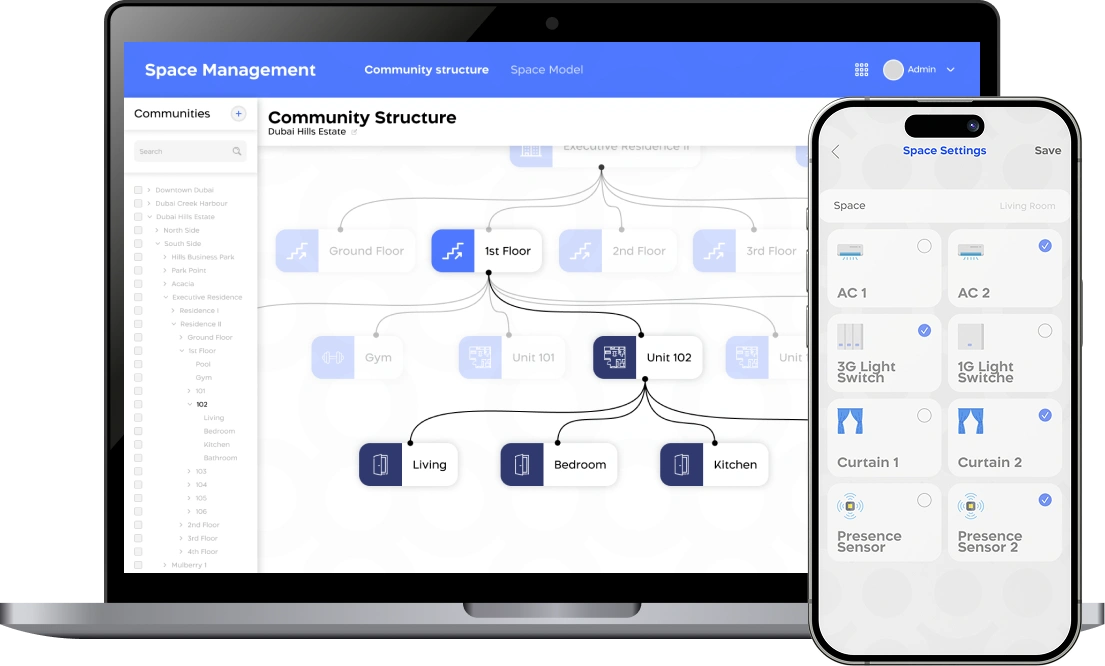Click the add Communities plus button
1105x666 pixels.
tap(238, 114)
